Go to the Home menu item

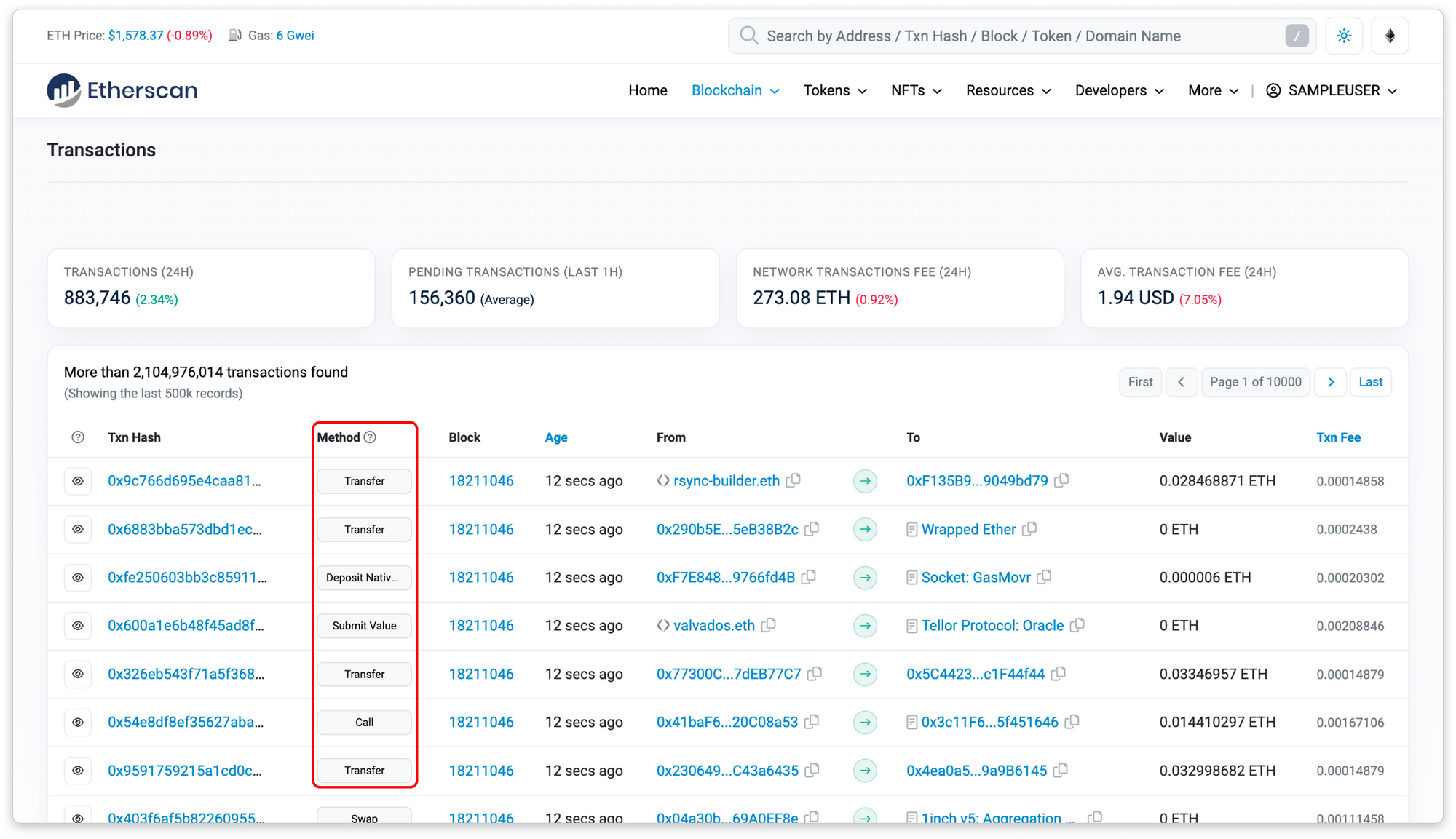[x=647, y=90]
